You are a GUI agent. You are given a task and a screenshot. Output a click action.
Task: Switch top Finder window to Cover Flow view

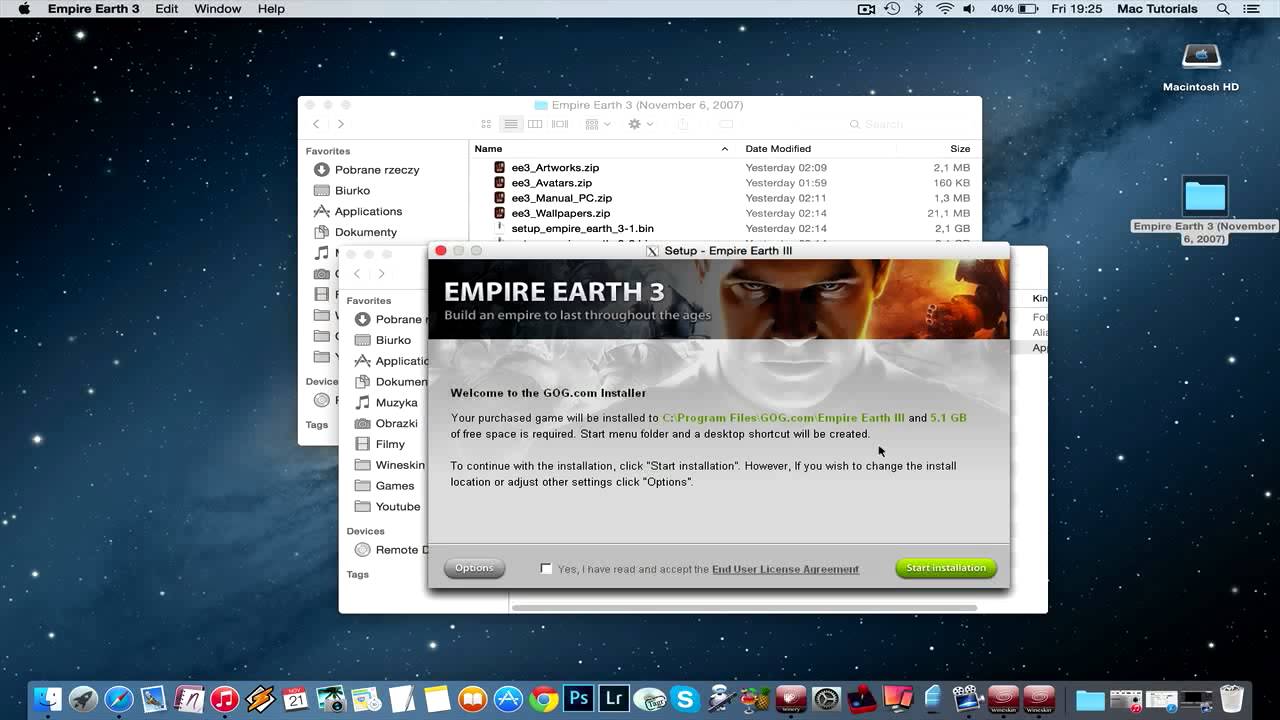pos(560,124)
